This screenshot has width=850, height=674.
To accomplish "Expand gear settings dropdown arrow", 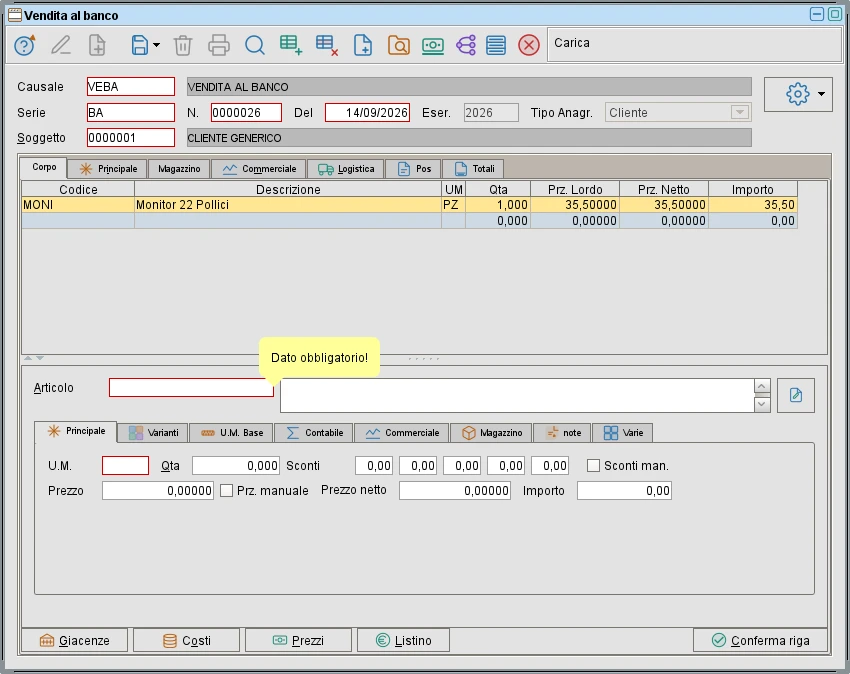I will (x=821, y=94).
